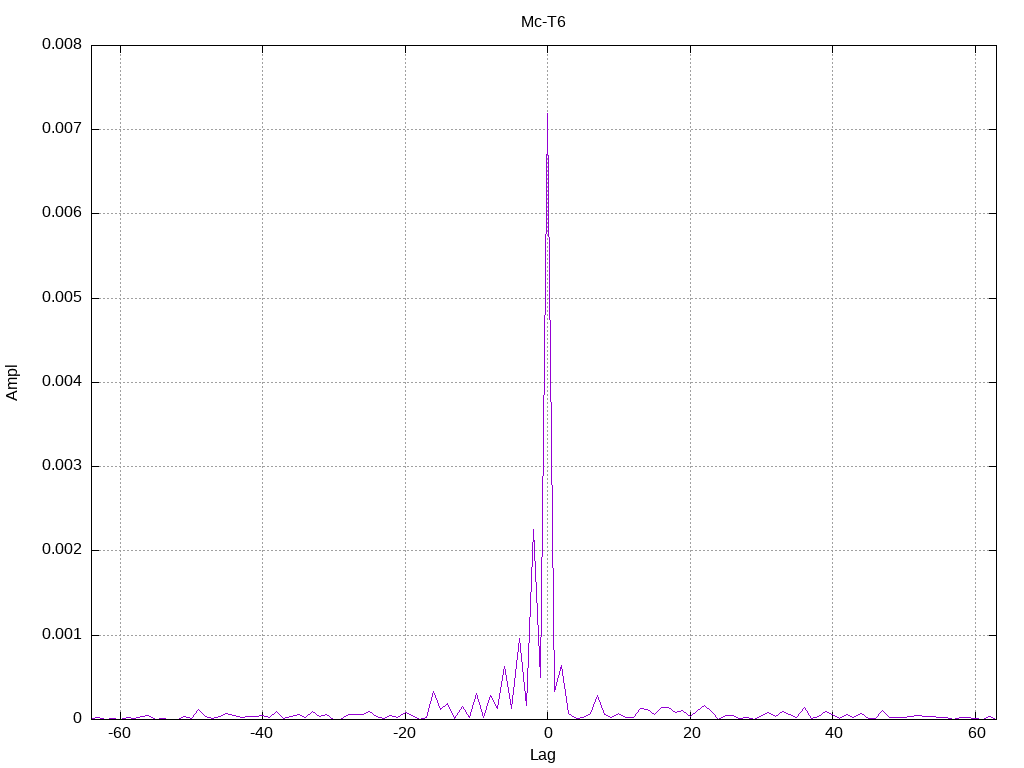This screenshot has height=768, width=1024.
Task: Click the 20 x-axis tick label
Action: 692,733
